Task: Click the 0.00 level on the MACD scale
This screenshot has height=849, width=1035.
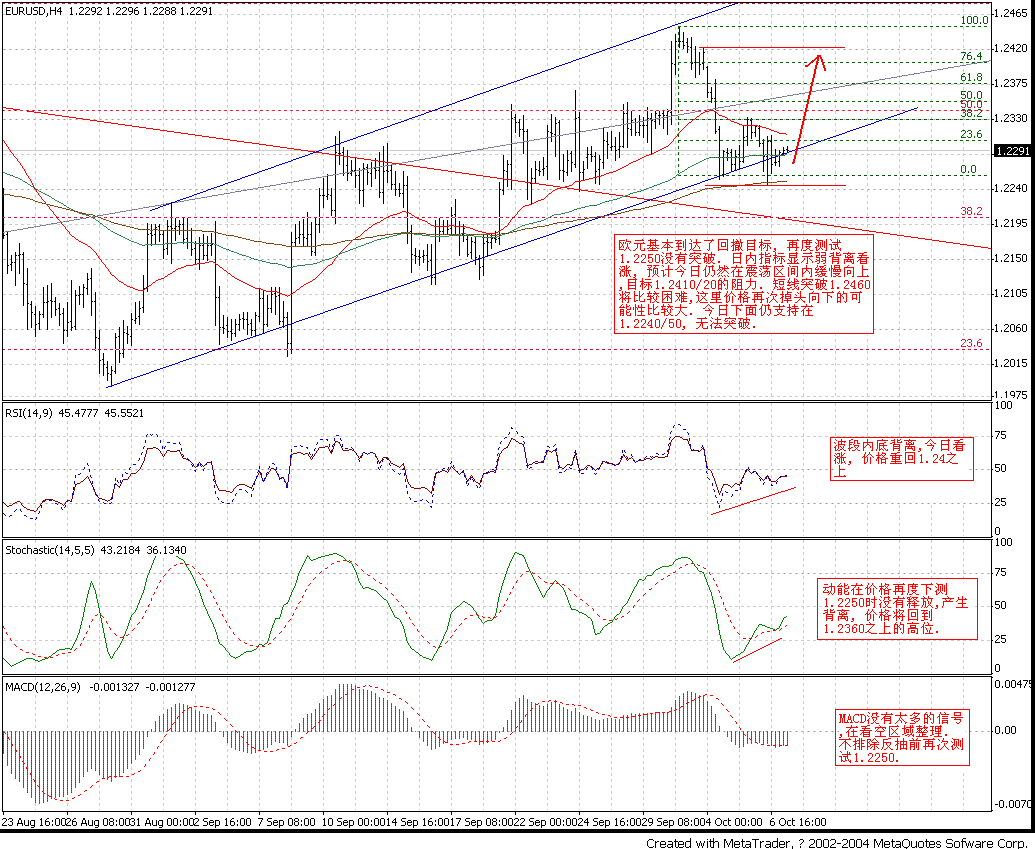Action: pos(1005,730)
